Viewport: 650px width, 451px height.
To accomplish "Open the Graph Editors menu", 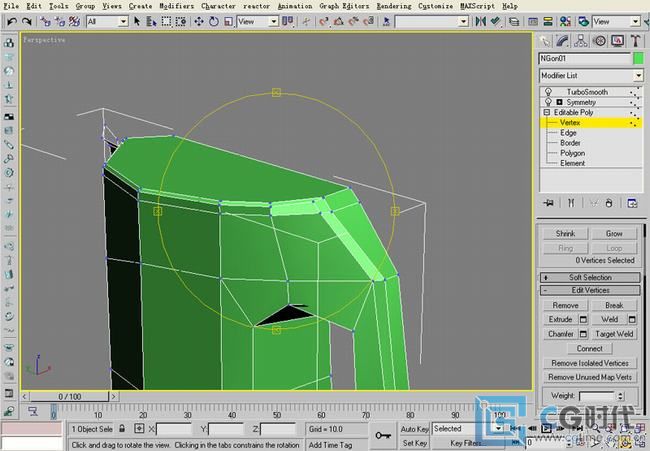I will pyautogui.click(x=344, y=6).
